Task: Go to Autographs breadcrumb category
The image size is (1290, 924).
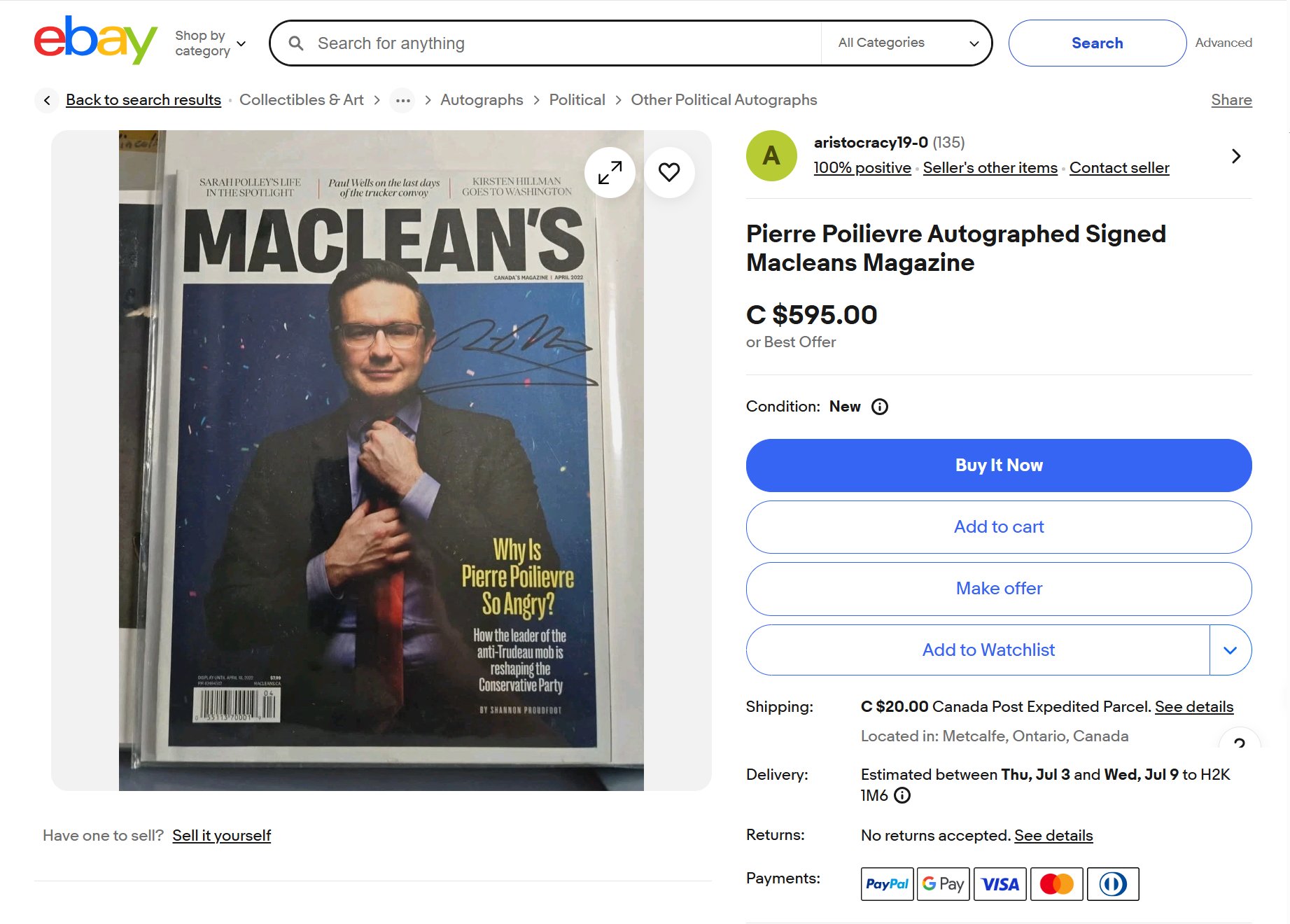Action: point(482,100)
